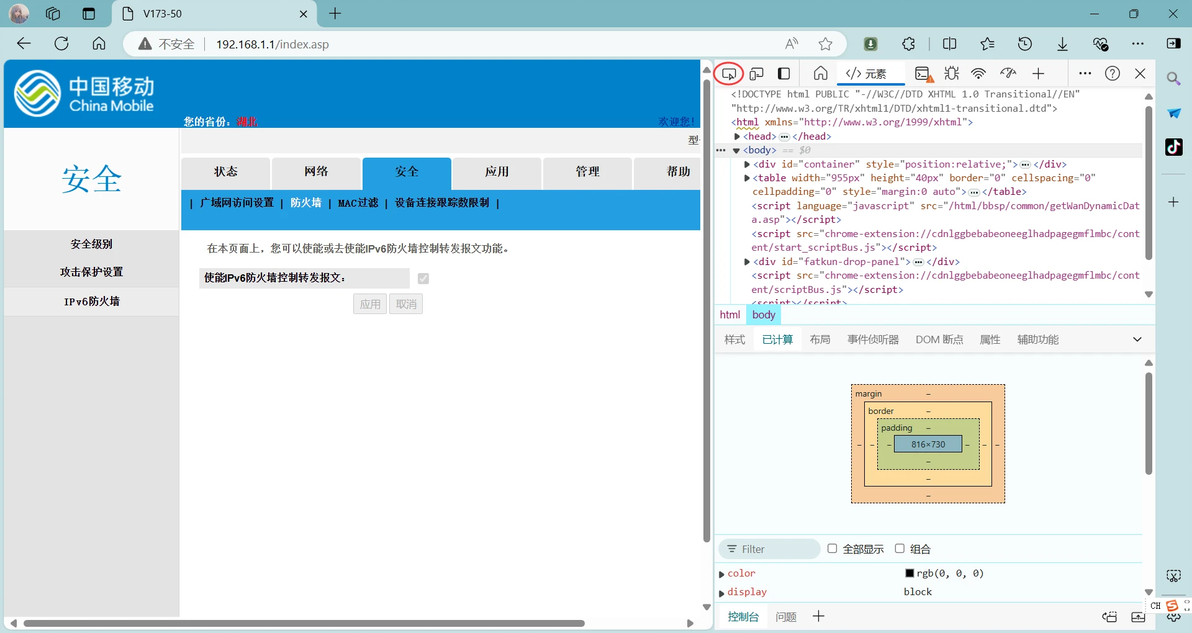The image size is (1192, 633).
Task: Open browser extensions puzzle icon
Action: [908, 44]
